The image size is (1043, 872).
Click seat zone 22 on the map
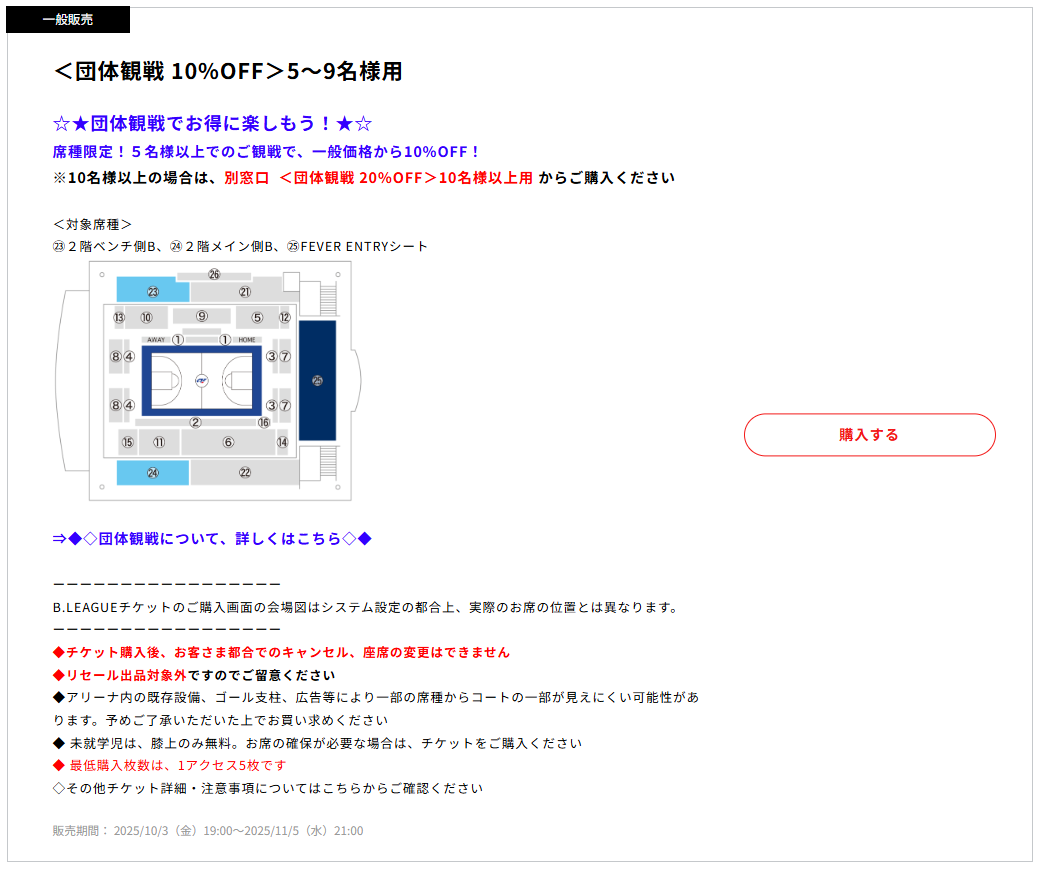[245, 472]
